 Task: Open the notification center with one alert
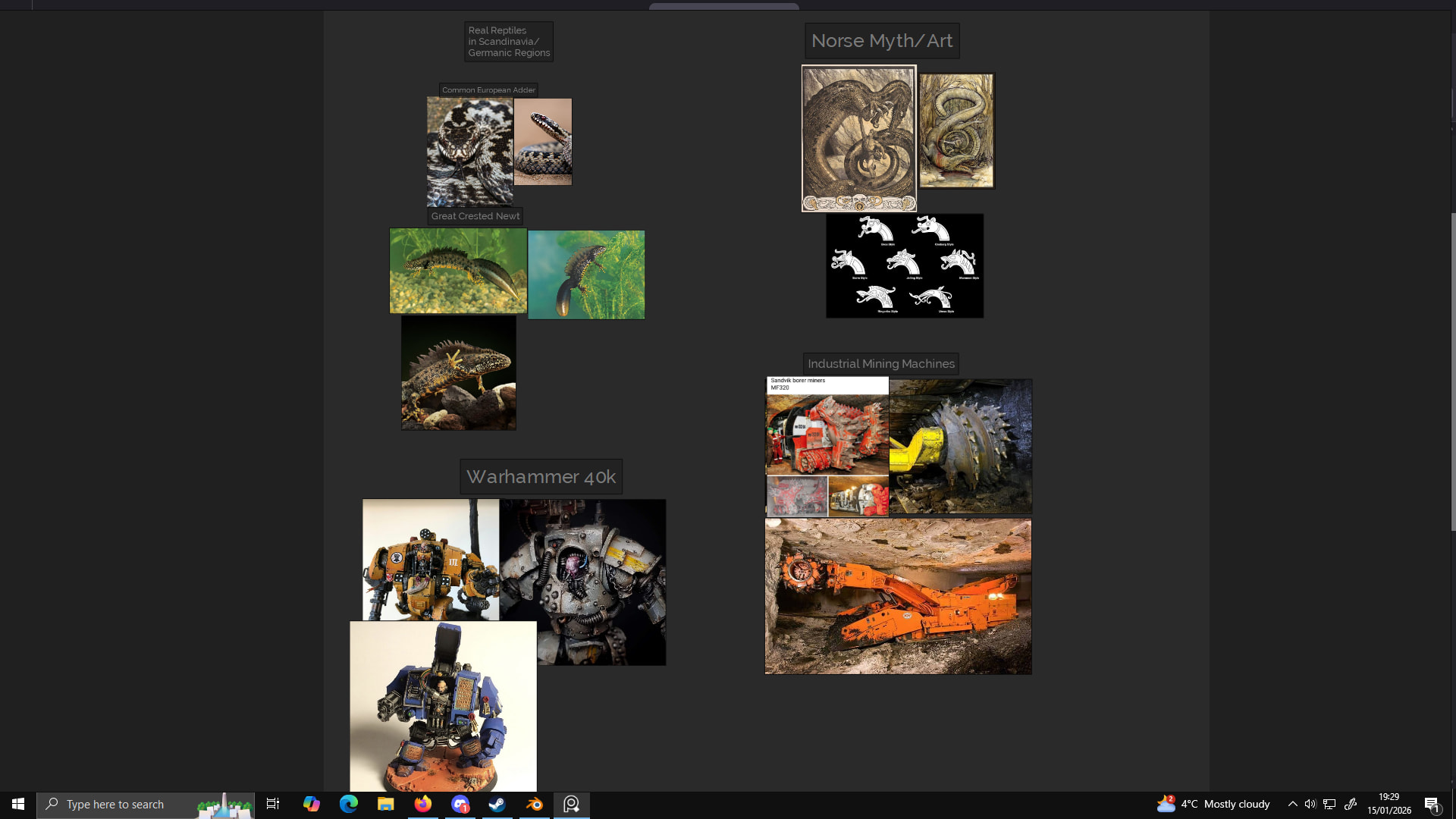coord(1432,804)
